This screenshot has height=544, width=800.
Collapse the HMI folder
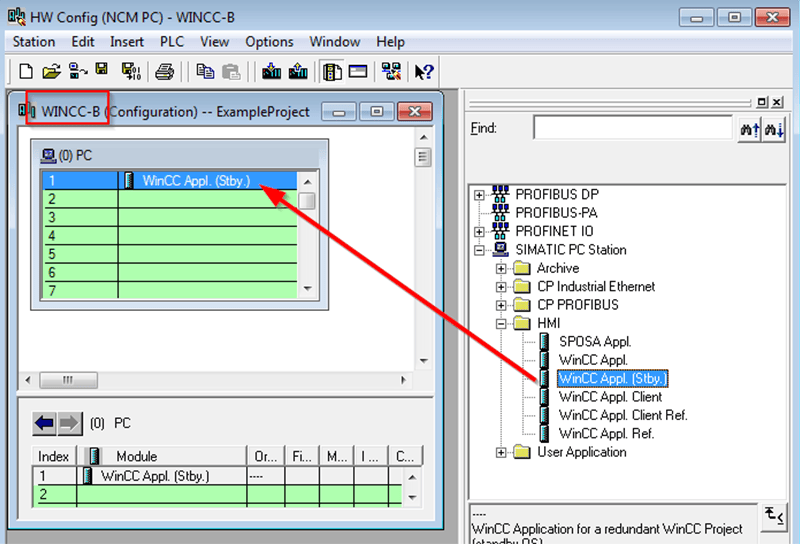tap(501, 324)
